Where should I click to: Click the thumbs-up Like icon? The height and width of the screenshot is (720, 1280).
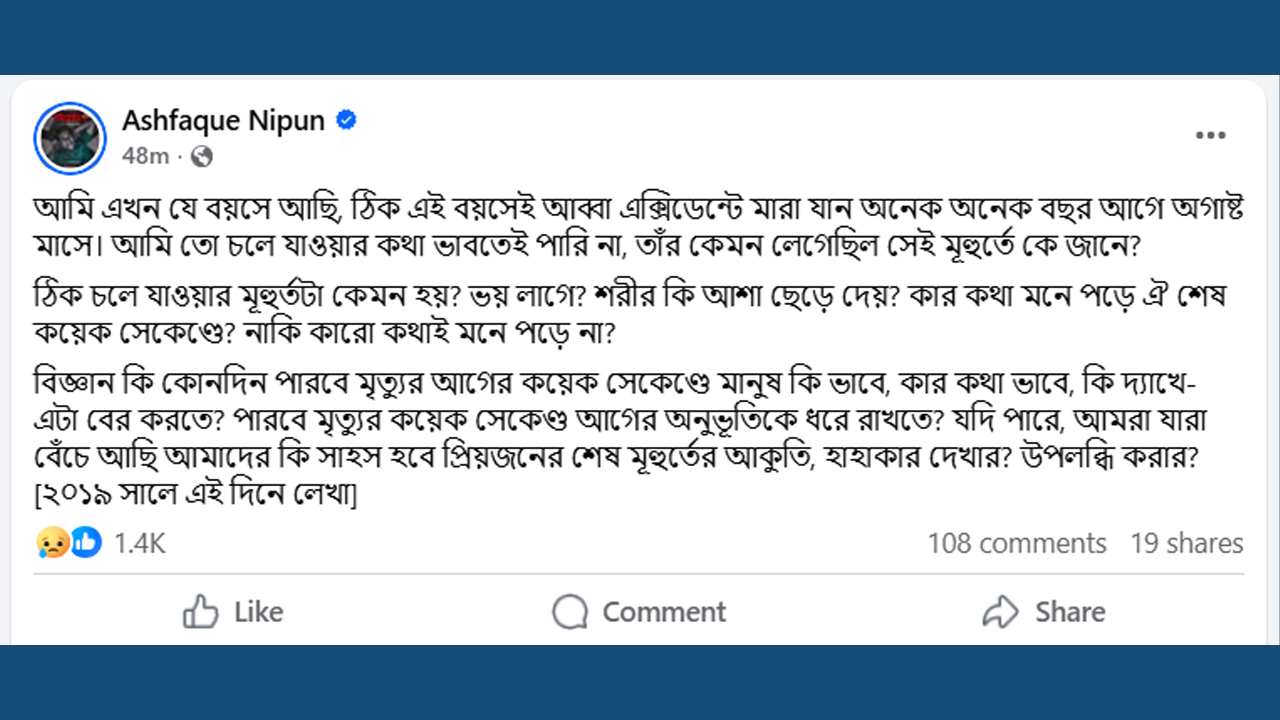(x=201, y=612)
